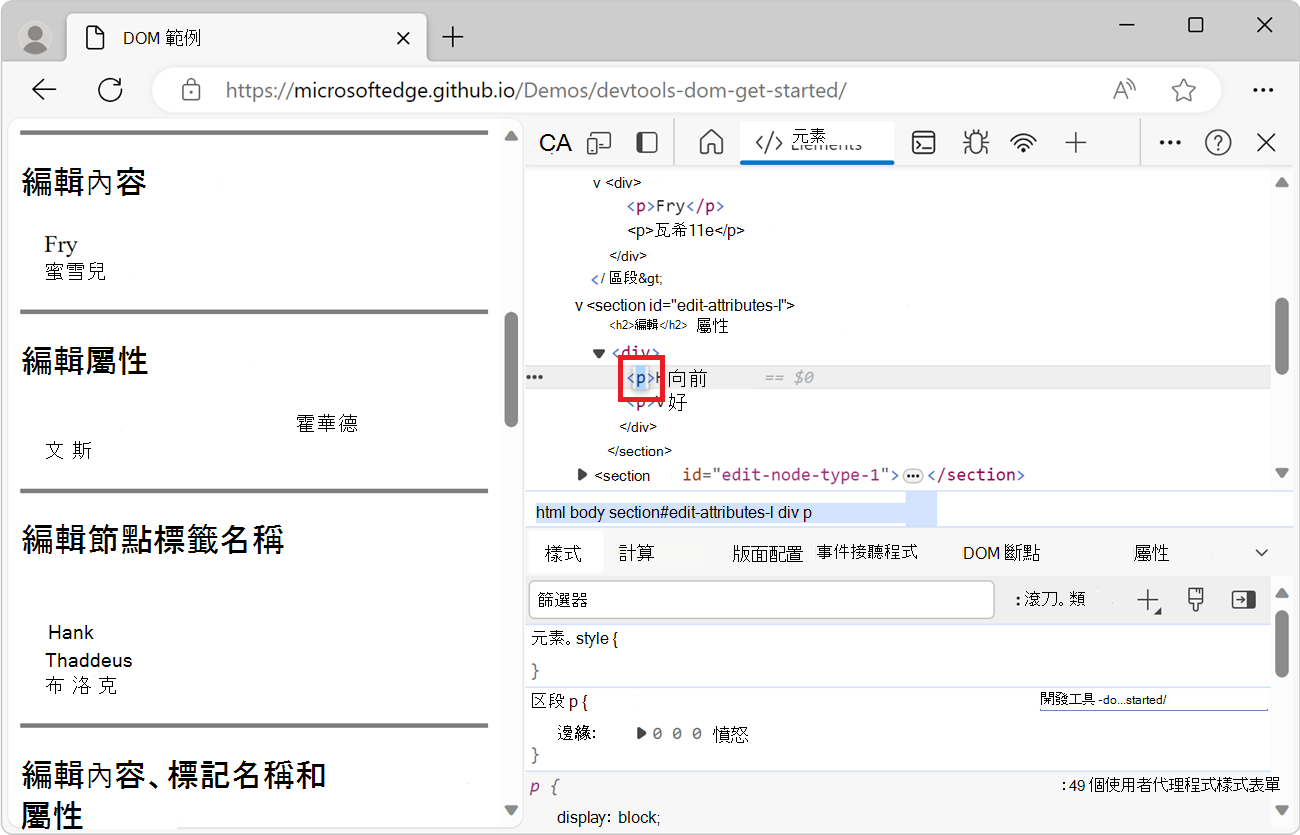The height and width of the screenshot is (835, 1300).
Task: Click the favorites star in address bar
Action: (x=1183, y=89)
